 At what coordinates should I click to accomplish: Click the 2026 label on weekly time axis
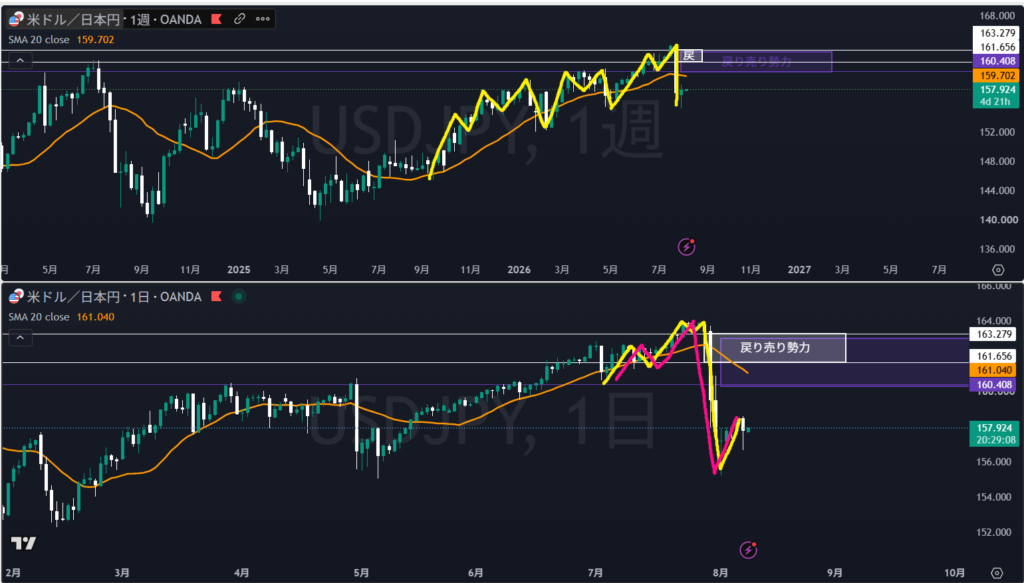click(x=519, y=269)
